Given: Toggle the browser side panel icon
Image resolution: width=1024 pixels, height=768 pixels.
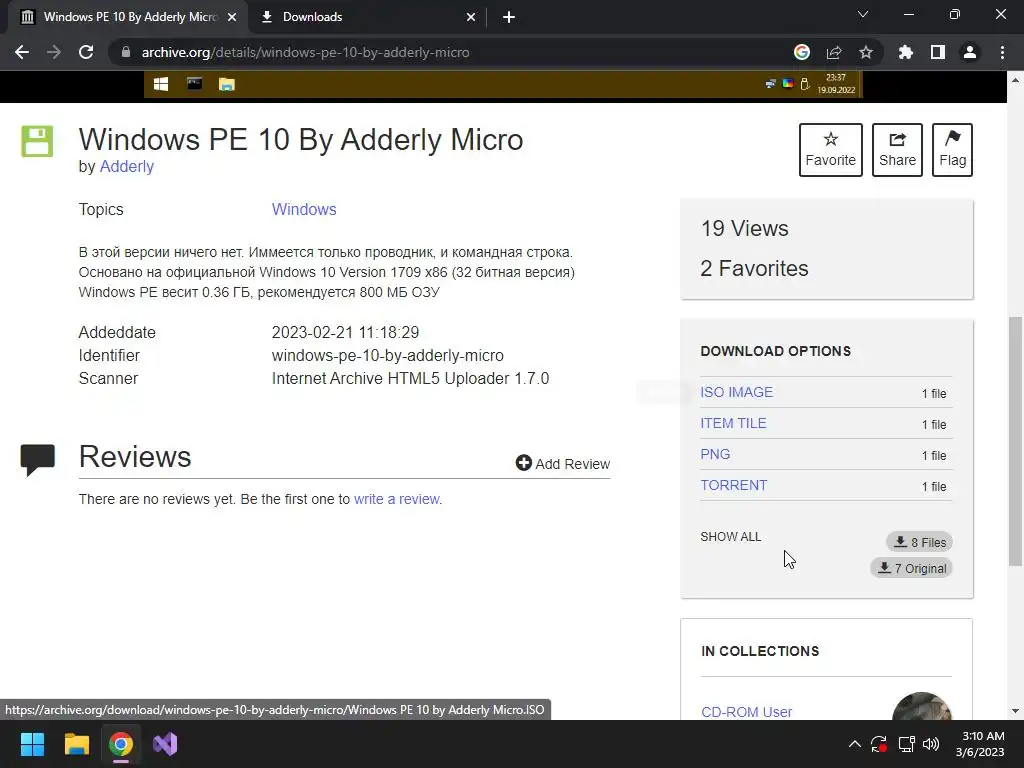Looking at the screenshot, I should point(938,52).
